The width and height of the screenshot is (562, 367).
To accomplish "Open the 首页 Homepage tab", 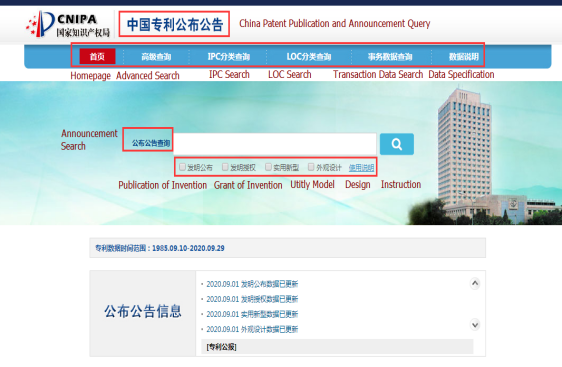I will (x=97, y=57).
